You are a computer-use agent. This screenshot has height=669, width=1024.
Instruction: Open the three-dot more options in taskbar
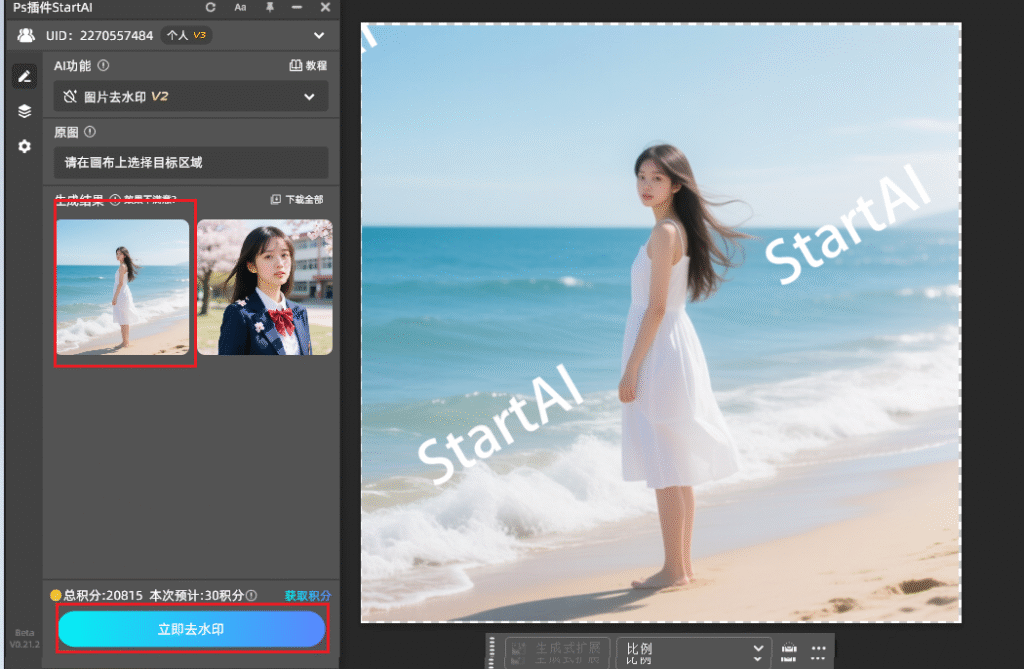tap(818, 650)
